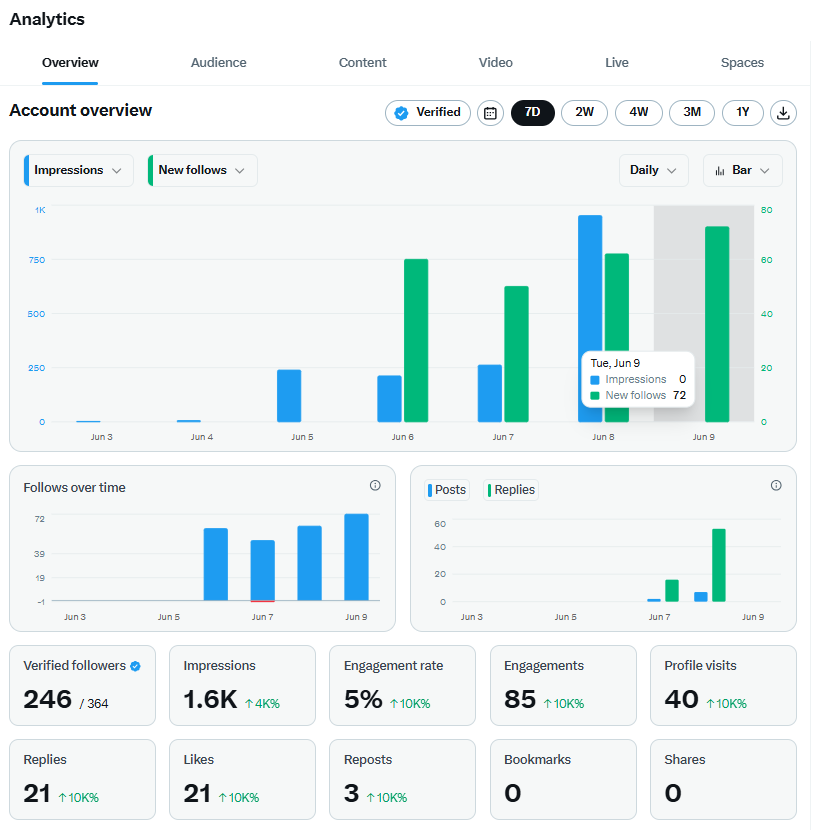Click the Bookmarks stat card
This screenshot has height=830, width=817.
coord(563,780)
